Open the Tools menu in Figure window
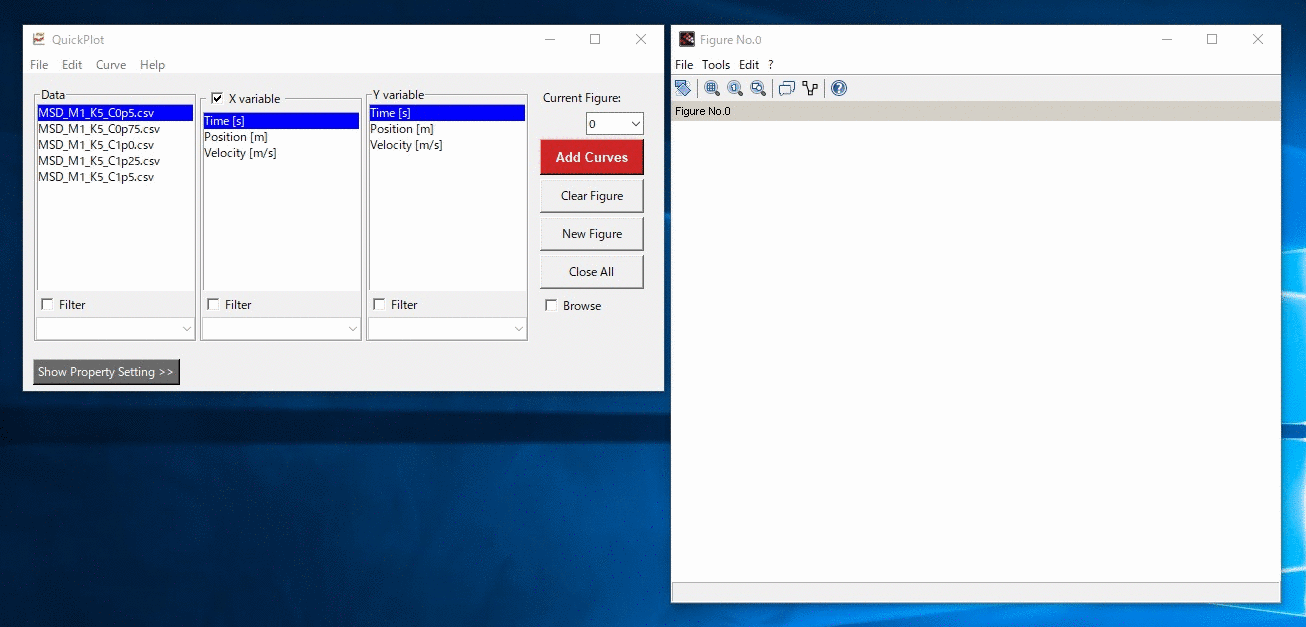1306x627 pixels. [716, 64]
